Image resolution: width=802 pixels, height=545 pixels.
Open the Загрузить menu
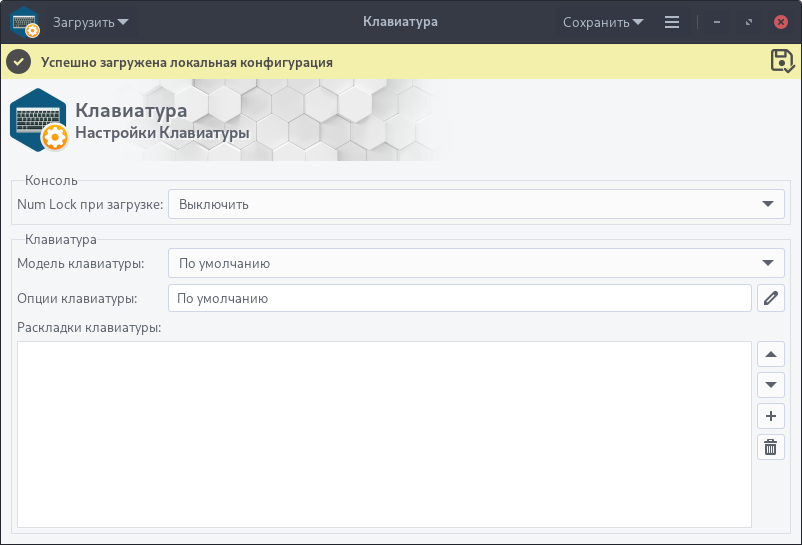90,22
